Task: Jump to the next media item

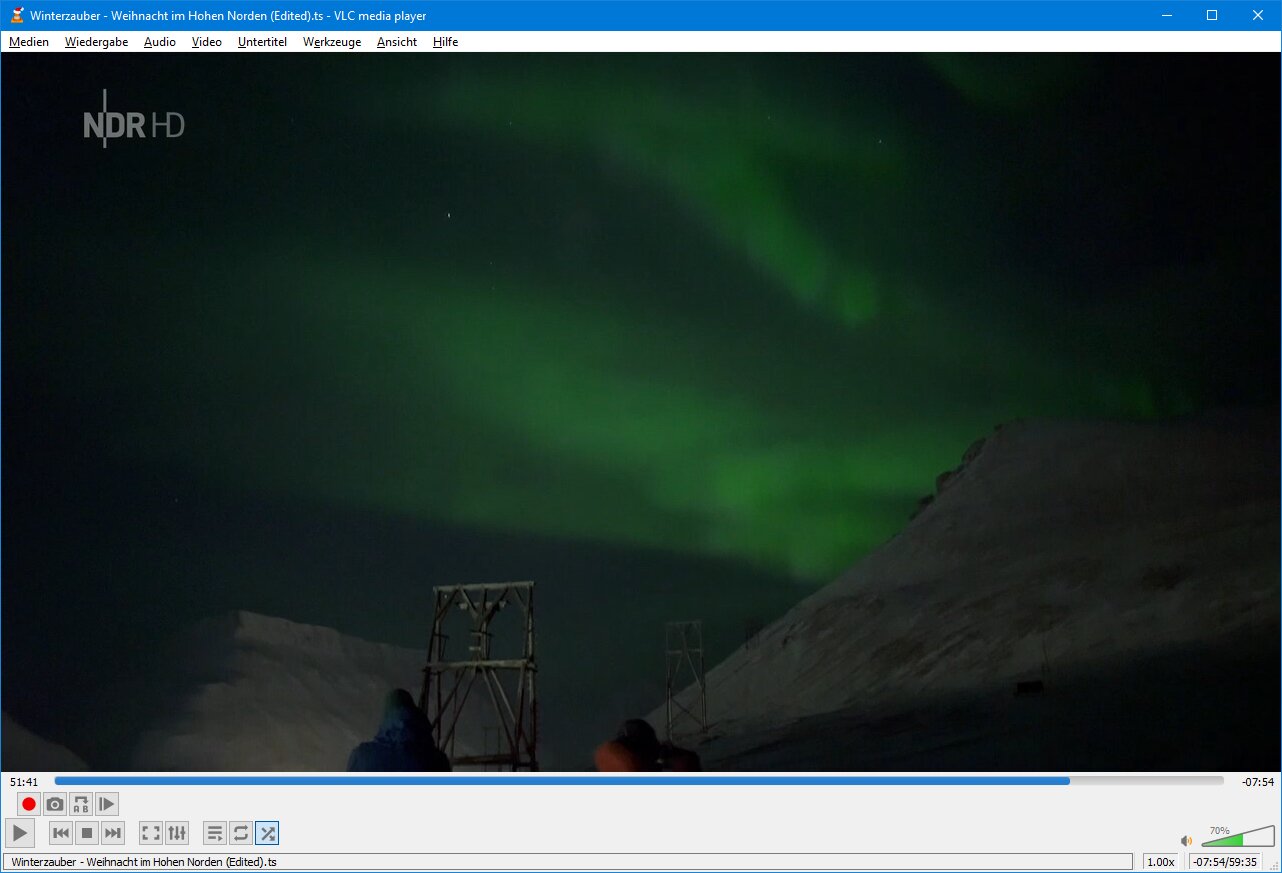Action: pos(113,833)
